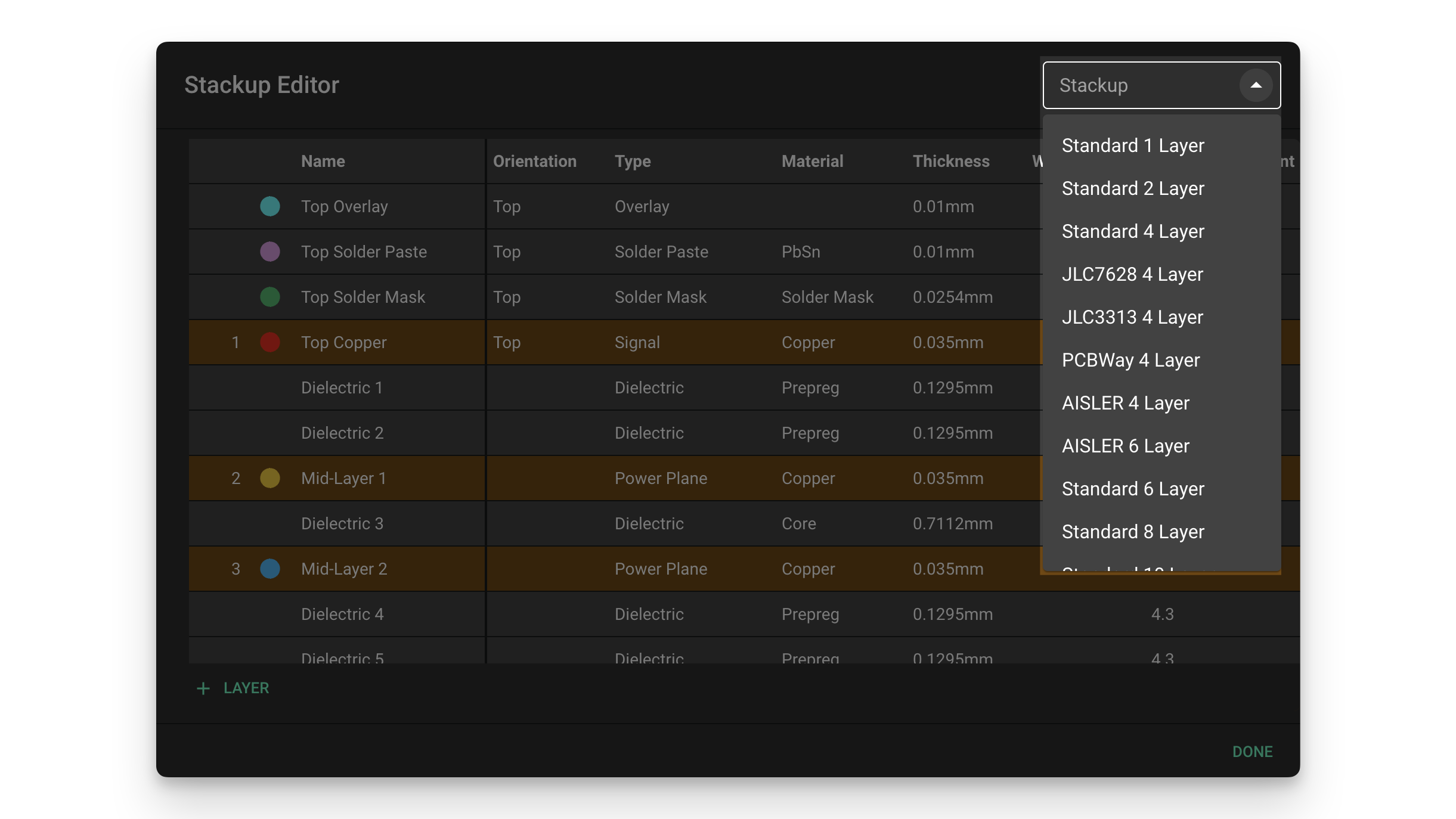Image resolution: width=1456 pixels, height=819 pixels.
Task: Choose Standard 4 Layer stackup
Action: click(1161, 231)
